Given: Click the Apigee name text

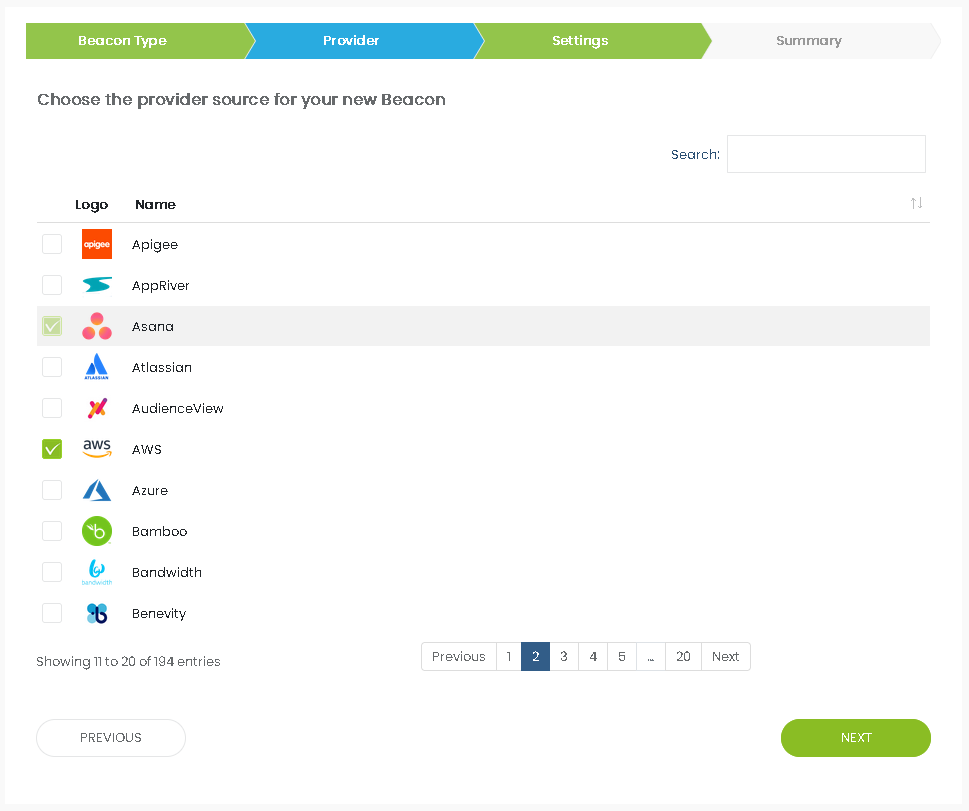Looking at the screenshot, I should click(x=155, y=245).
